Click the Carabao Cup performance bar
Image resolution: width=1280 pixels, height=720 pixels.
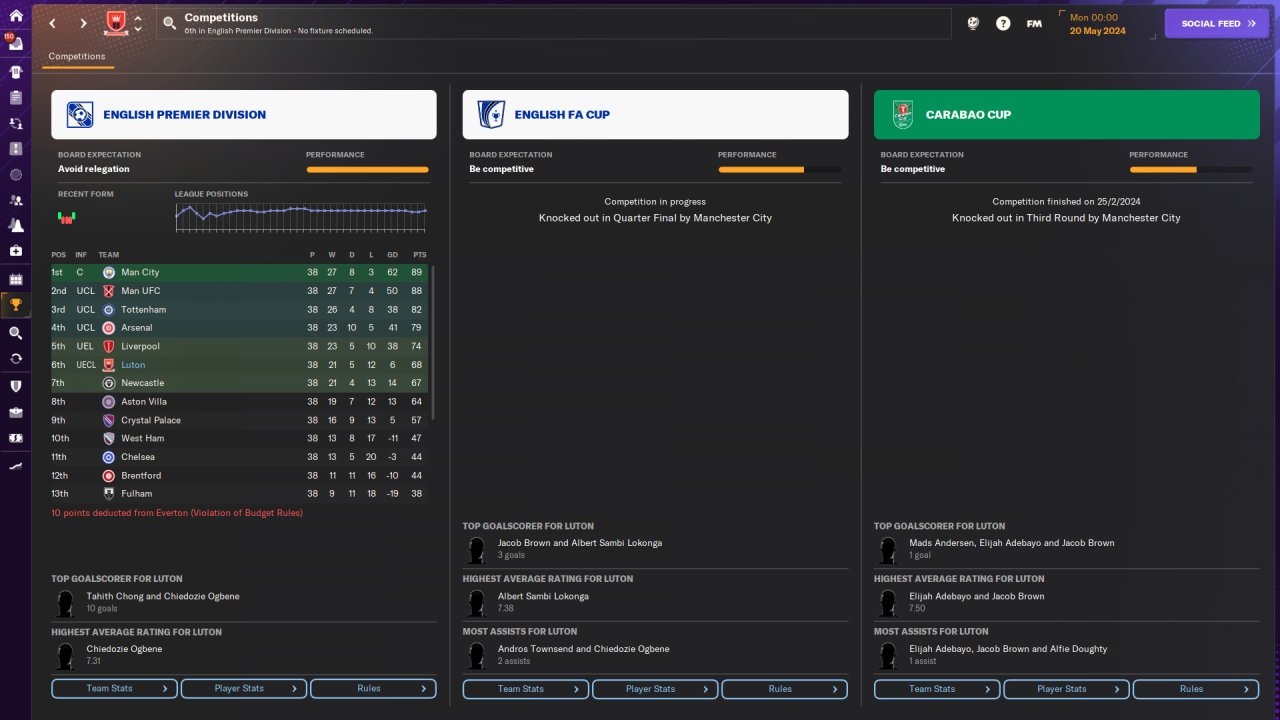(x=1191, y=170)
